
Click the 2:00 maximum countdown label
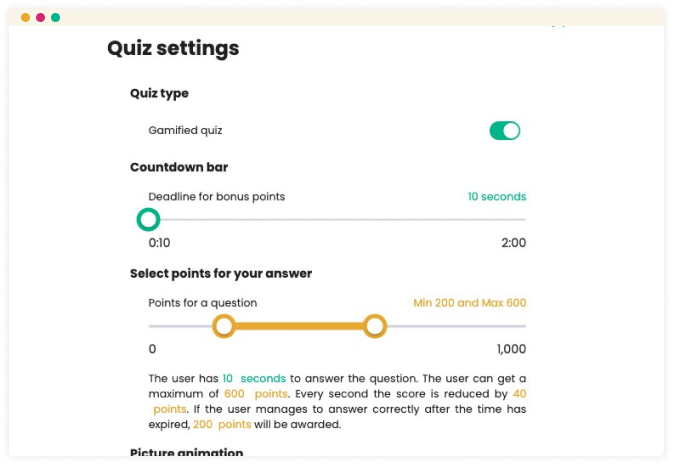click(x=514, y=242)
